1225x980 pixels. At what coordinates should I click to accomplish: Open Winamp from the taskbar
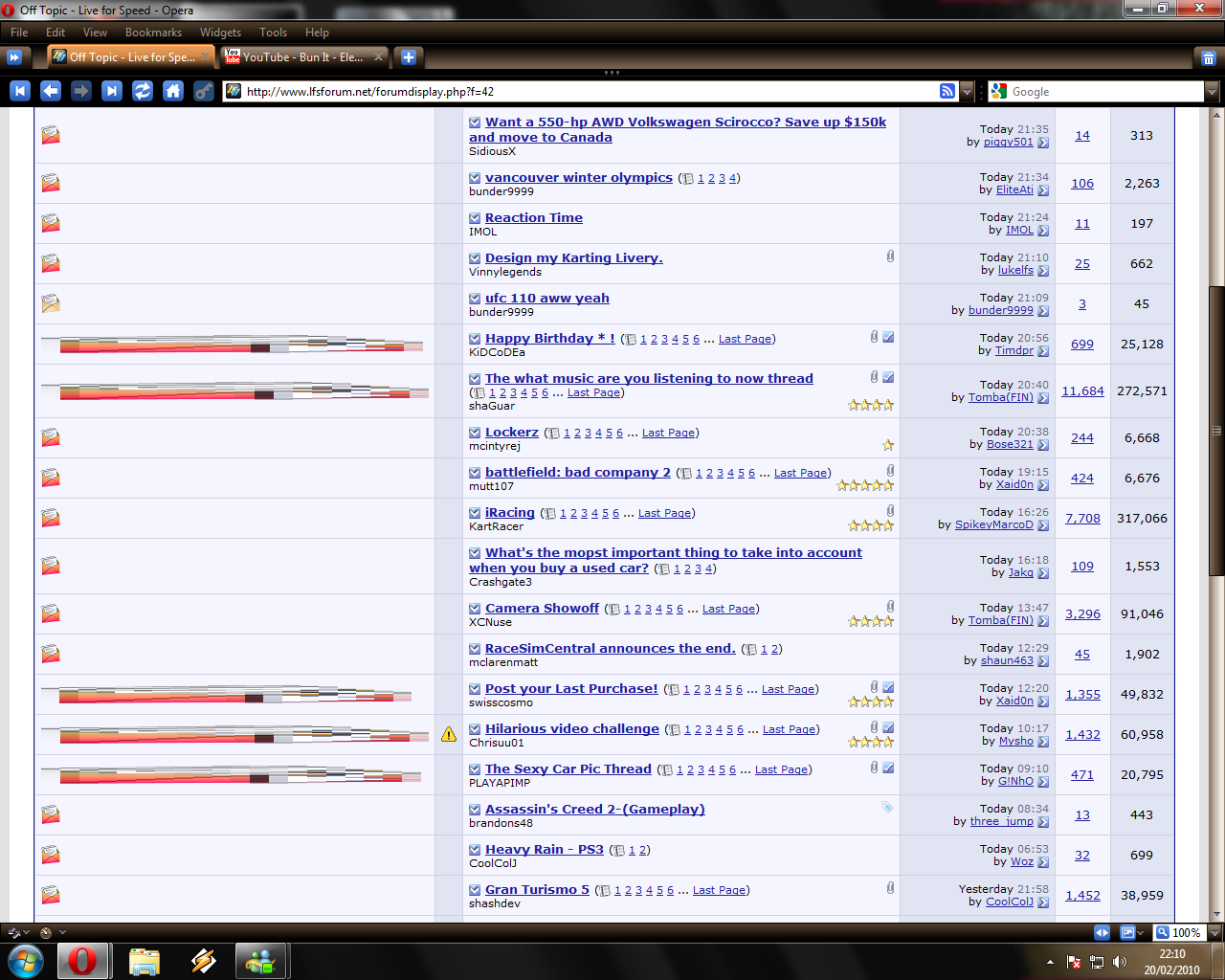(203, 961)
